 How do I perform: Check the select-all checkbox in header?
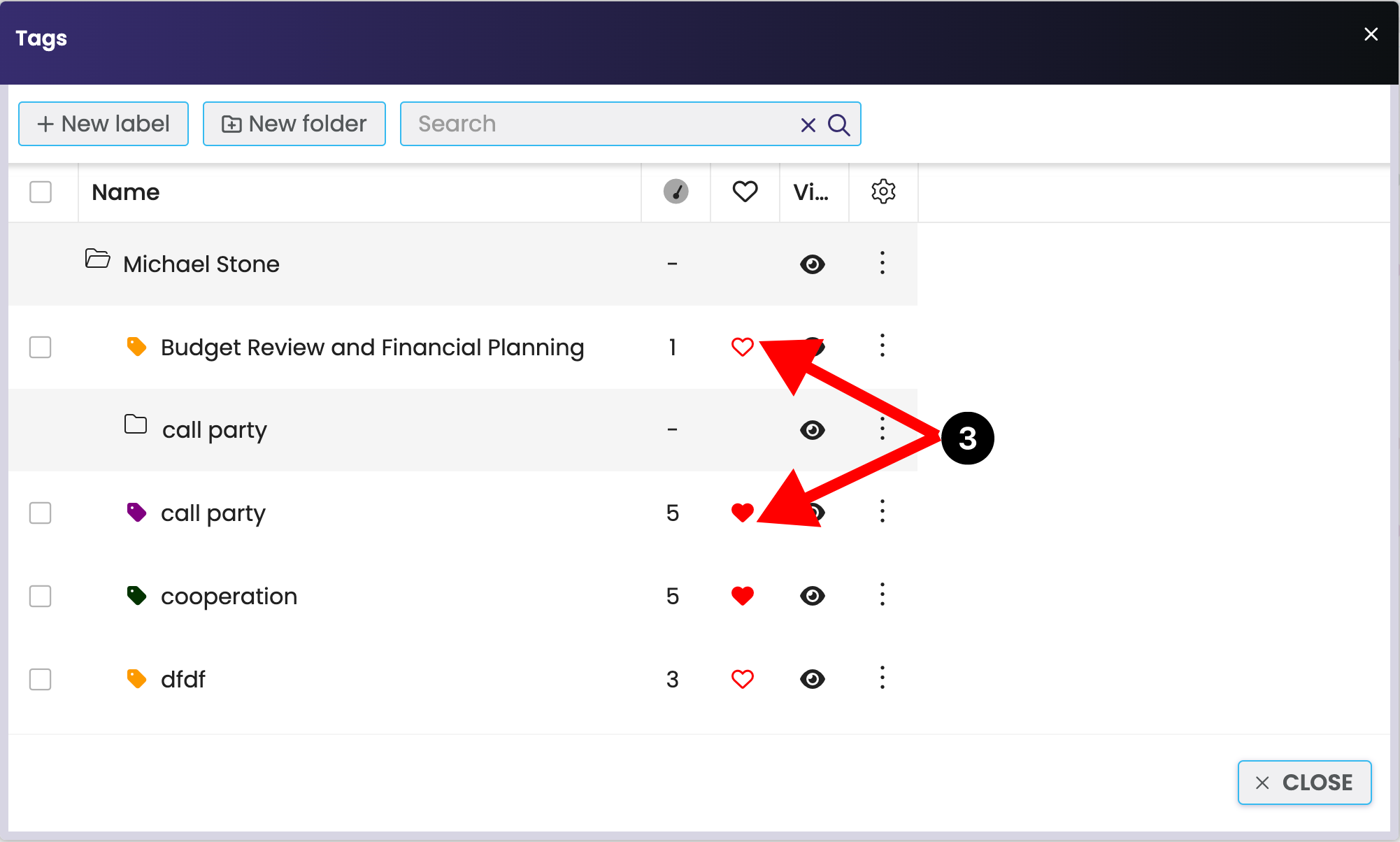coord(41,192)
